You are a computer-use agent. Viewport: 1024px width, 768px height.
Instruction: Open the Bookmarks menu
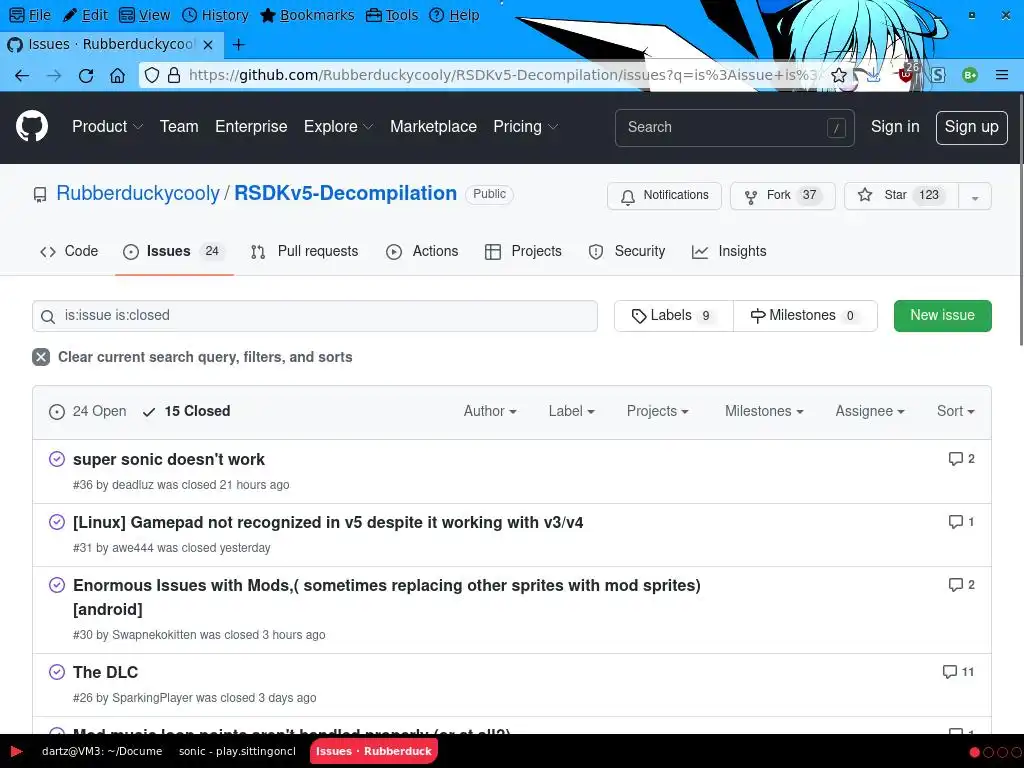pyautogui.click(x=307, y=14)
